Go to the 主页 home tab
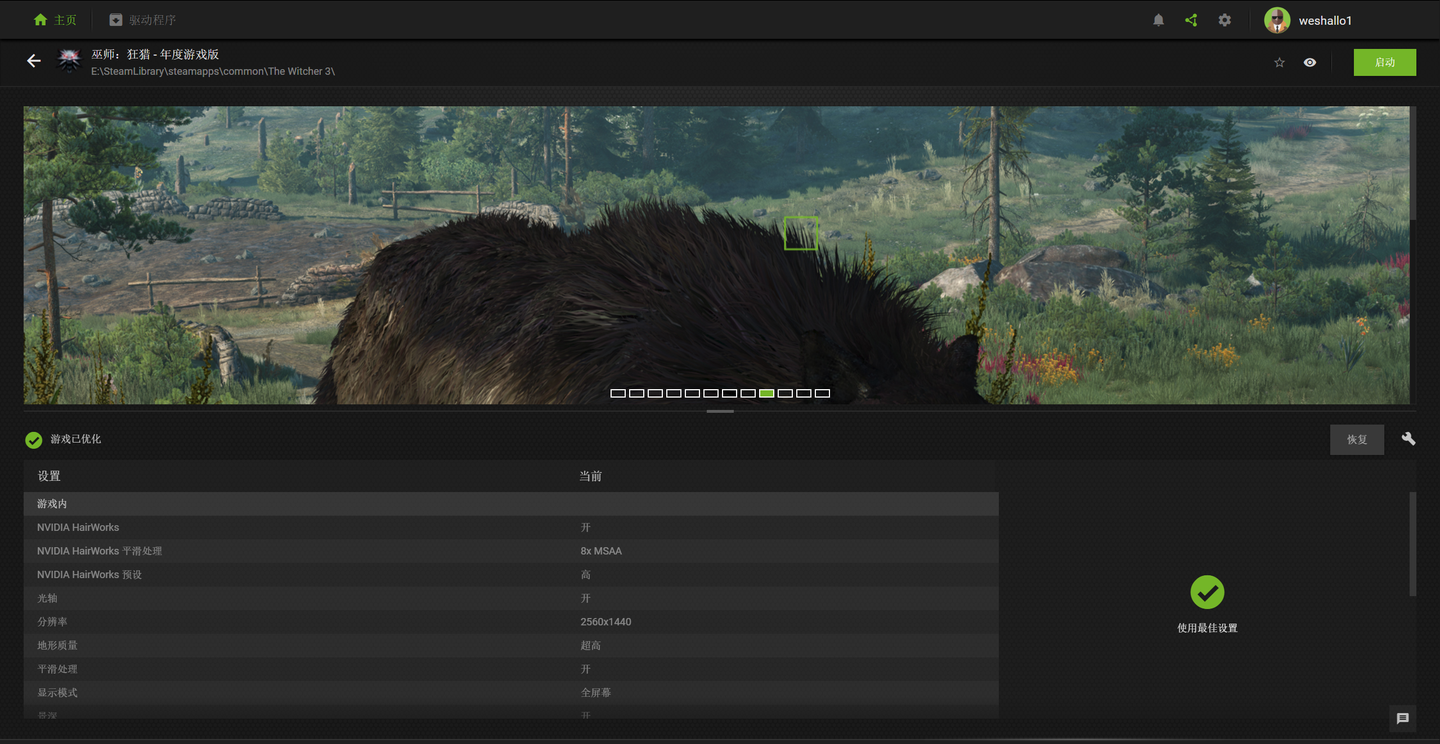Image resolution: width=1440 pixels, height=744 pixels. [x=55, y=20]
